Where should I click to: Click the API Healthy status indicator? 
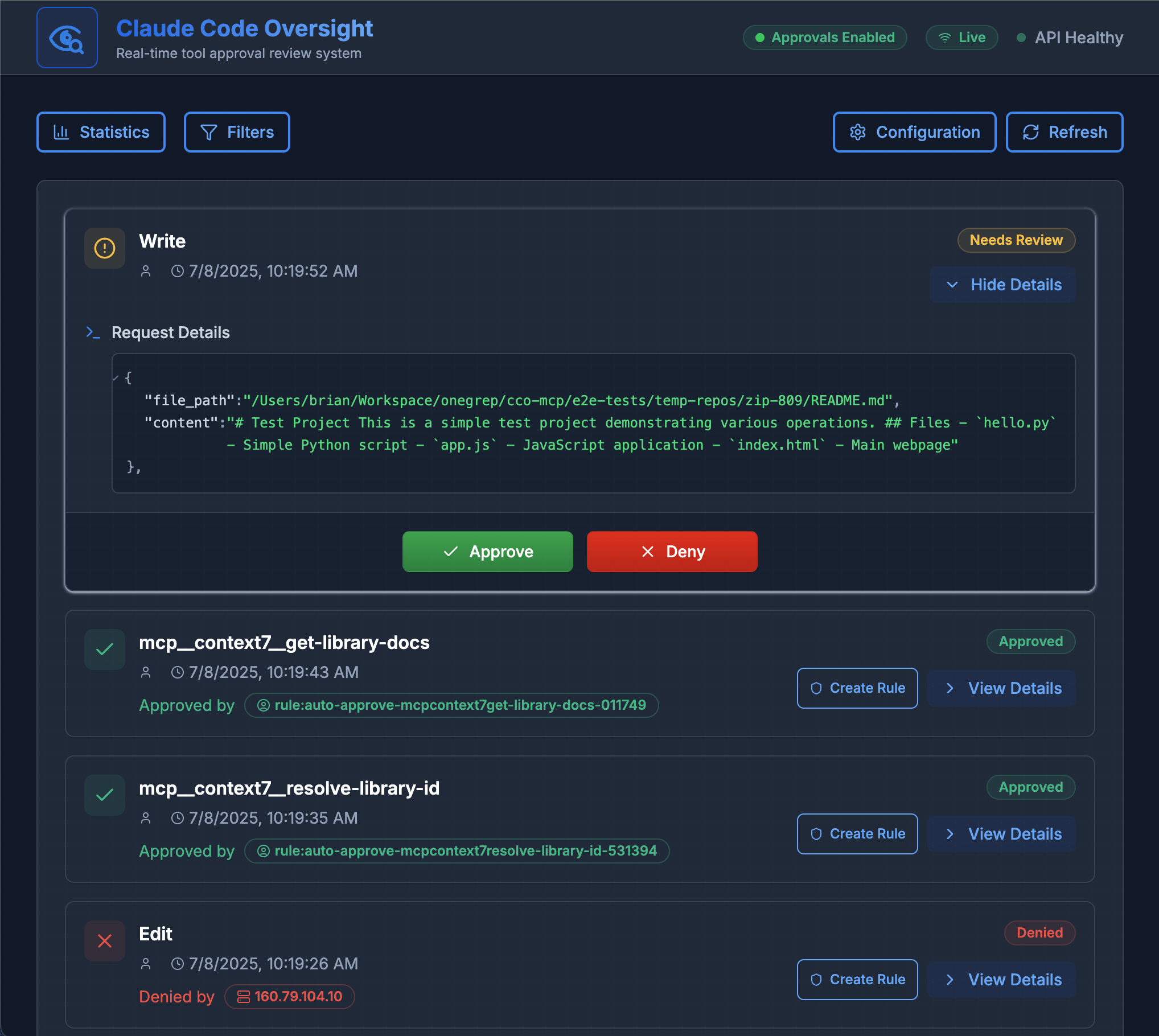pyautogui.click(x=1070, y=38)
